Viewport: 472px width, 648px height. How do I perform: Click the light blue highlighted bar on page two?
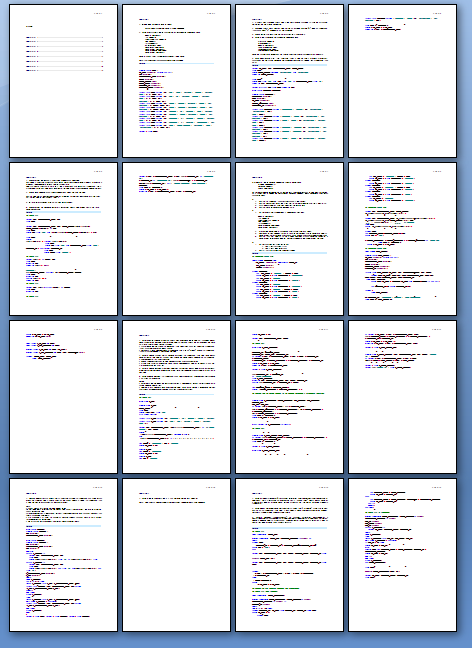(176, 64)
